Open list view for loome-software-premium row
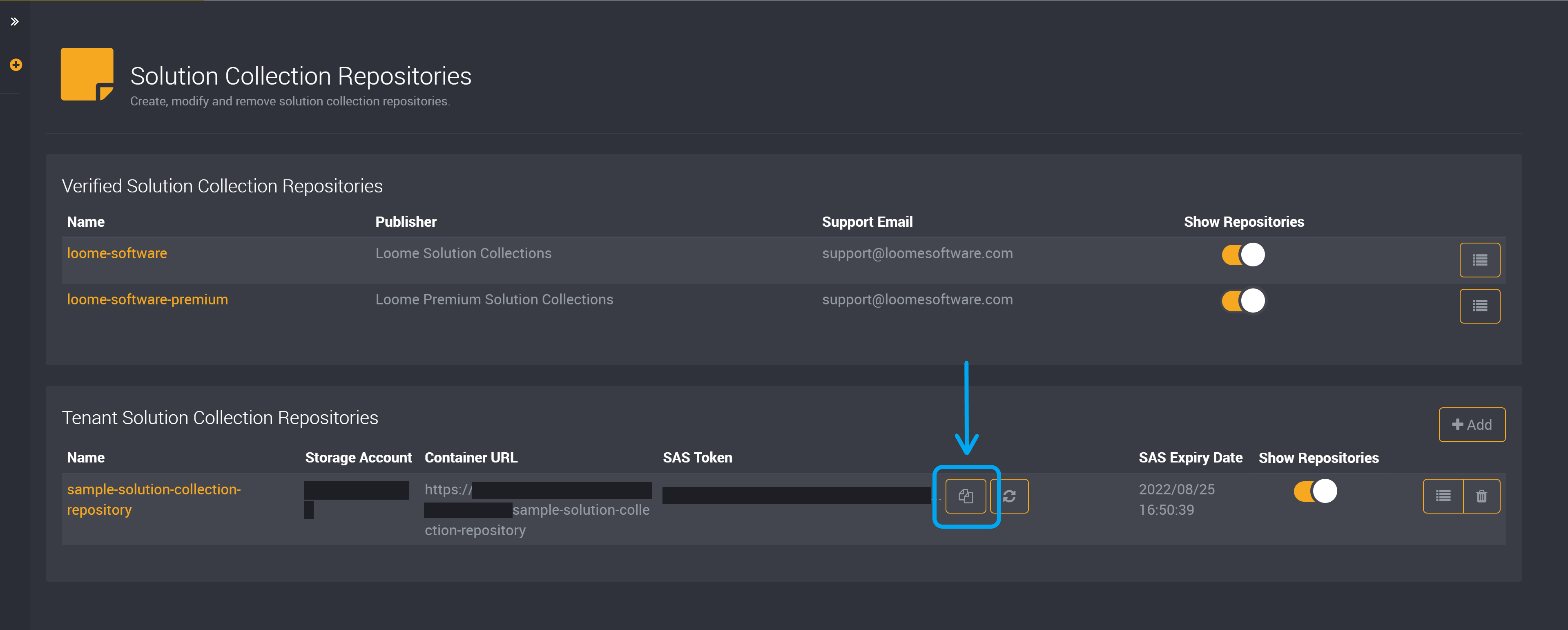1568x630 pixels. [1479, 306]
